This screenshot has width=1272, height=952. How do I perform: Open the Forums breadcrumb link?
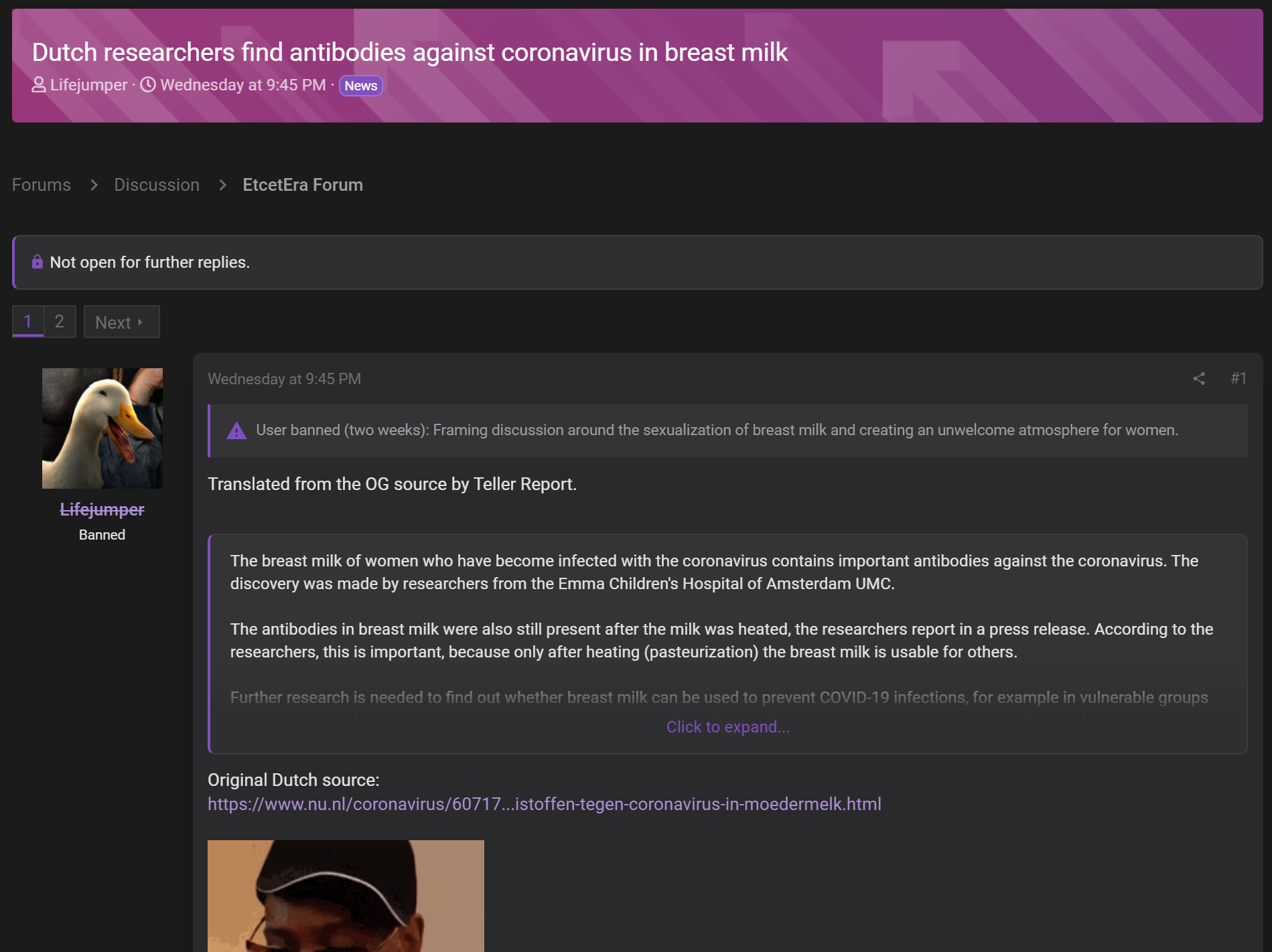click(42, 185)
